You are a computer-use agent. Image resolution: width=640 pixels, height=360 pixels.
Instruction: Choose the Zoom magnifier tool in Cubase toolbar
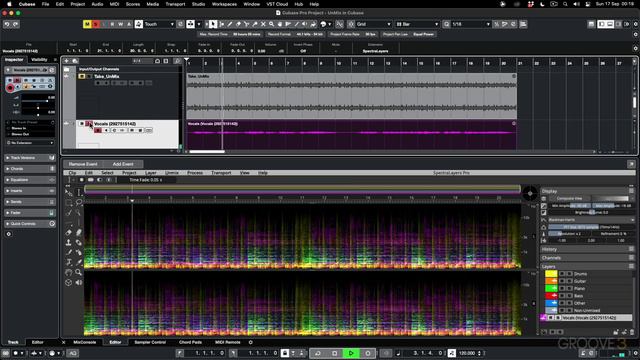pyautogui.click(x=271, y=24)
